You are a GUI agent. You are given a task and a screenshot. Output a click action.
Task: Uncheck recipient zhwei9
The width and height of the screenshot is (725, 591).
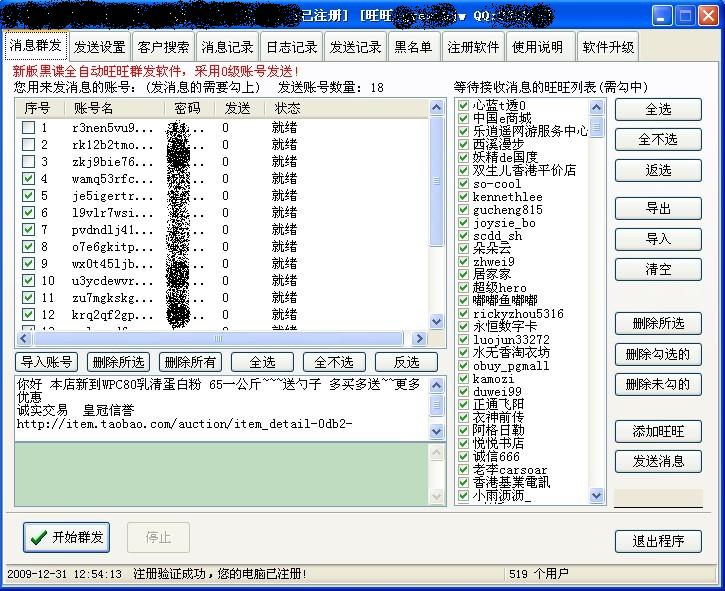pos(463,261)
